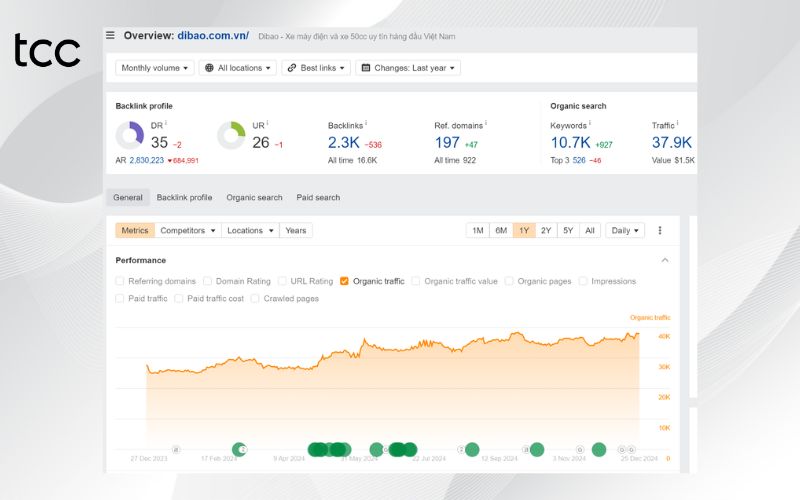Enable the Paid traffic checkbox

click(120, 298)
